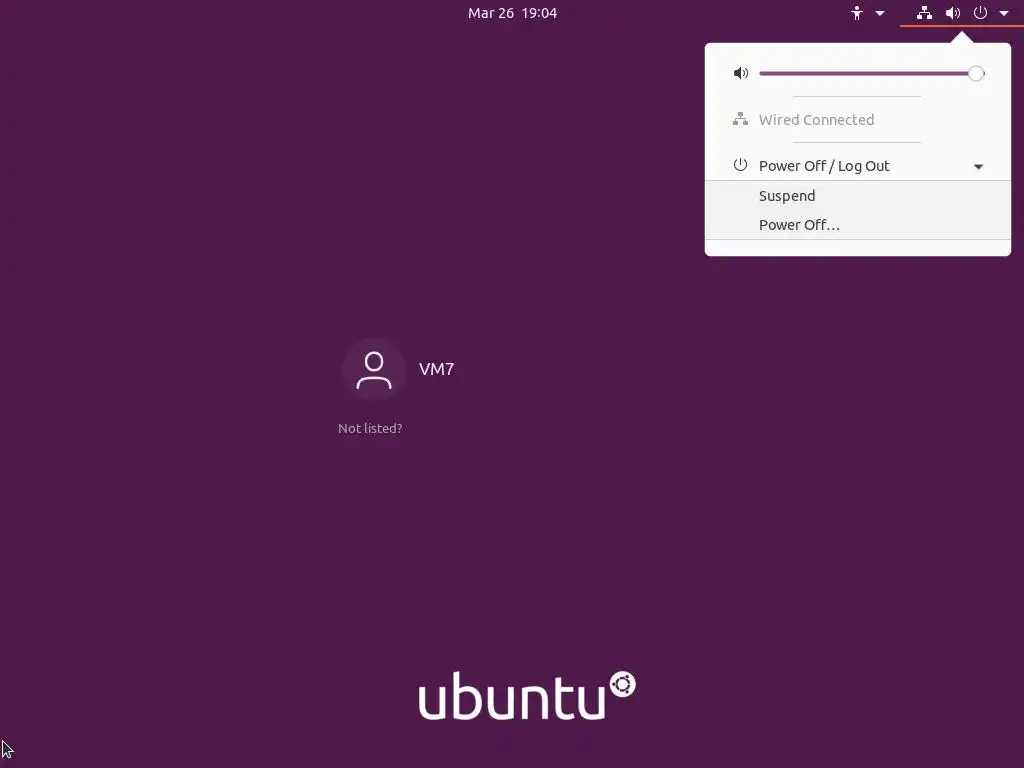Set volume by clicking the slider track
The width and height of the screenshot is (1024, 768).
[x=871, y=74]
